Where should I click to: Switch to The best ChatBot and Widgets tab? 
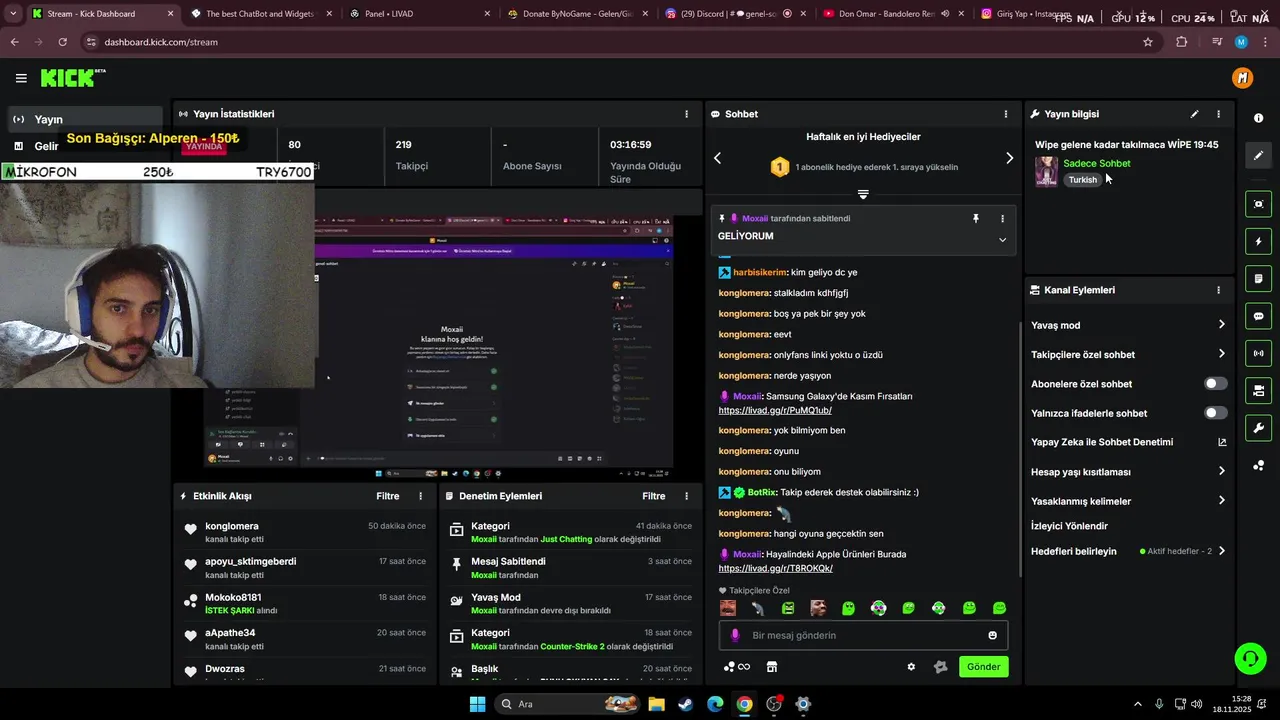point(260,14)
